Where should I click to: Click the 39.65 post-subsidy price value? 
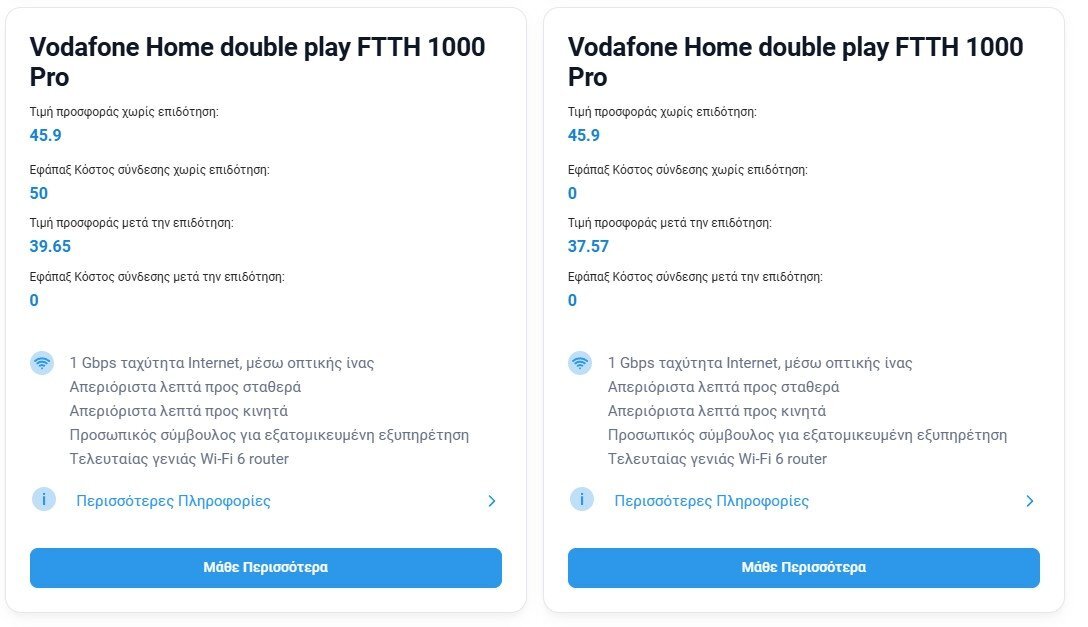pyautogui.click(x=50, y=246)
